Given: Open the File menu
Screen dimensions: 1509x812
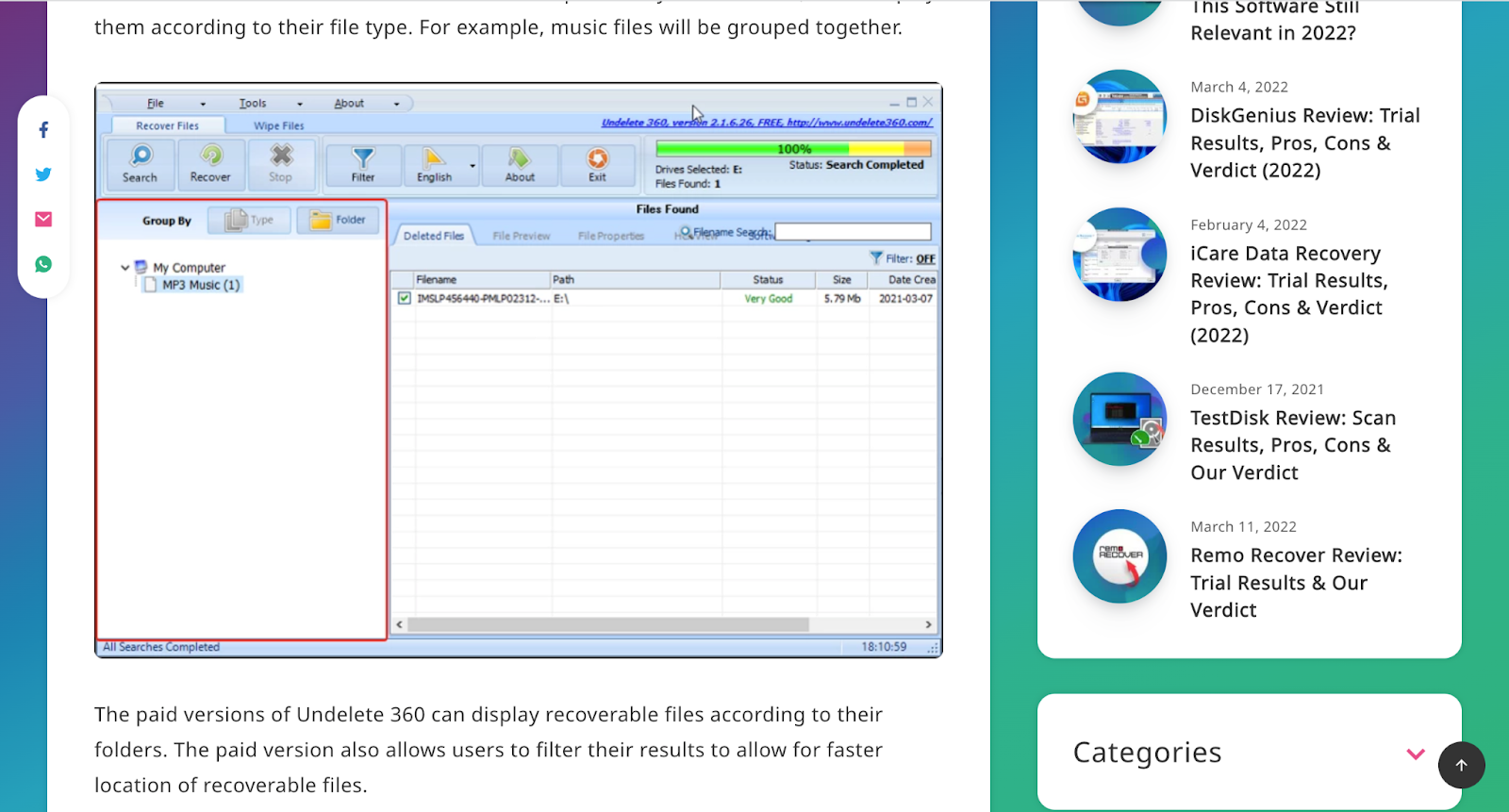Looking at the screenshot, I should [x=156, y=104].
